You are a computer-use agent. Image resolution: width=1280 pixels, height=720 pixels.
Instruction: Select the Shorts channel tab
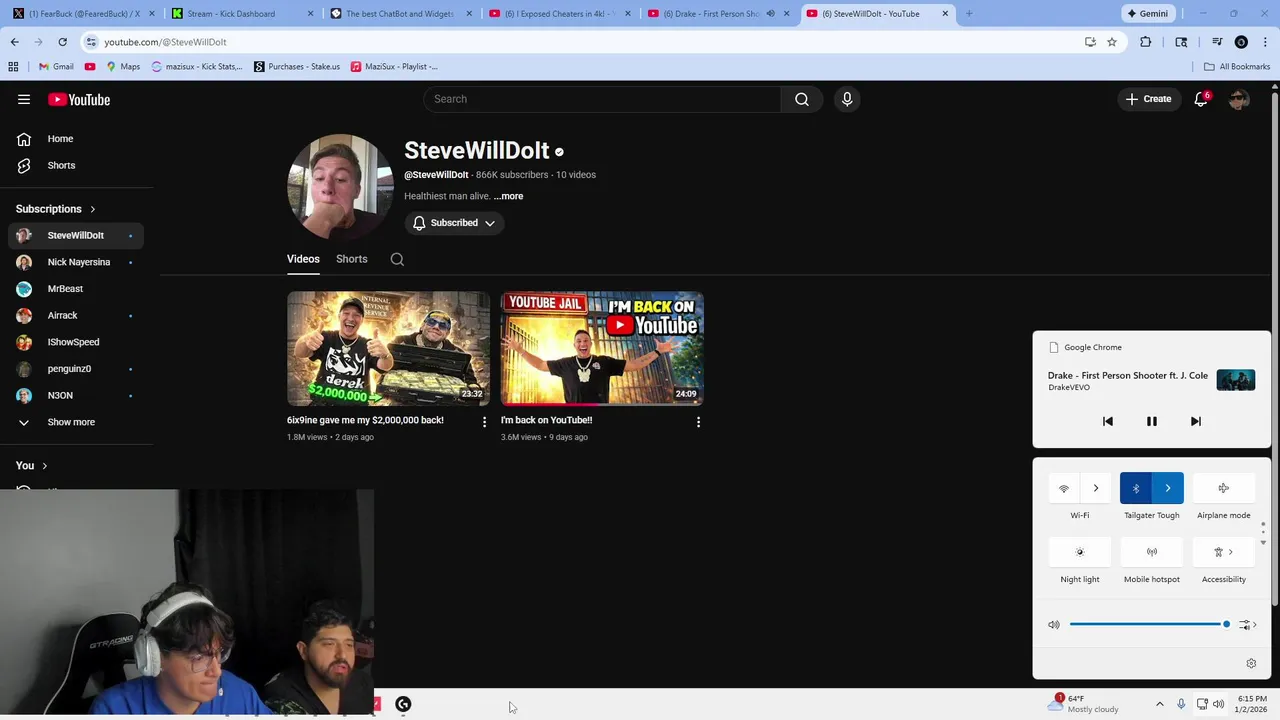coord(352,259)
